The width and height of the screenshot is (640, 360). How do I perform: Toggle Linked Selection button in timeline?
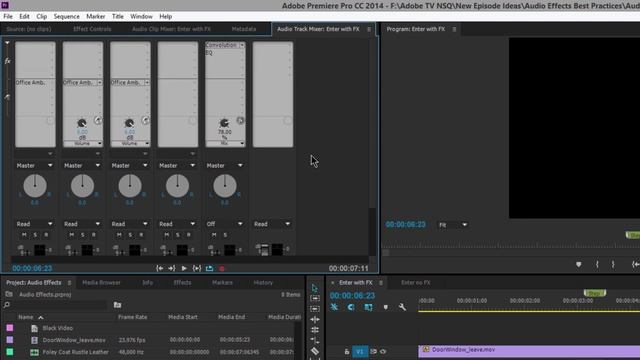(x=368, y=307)
